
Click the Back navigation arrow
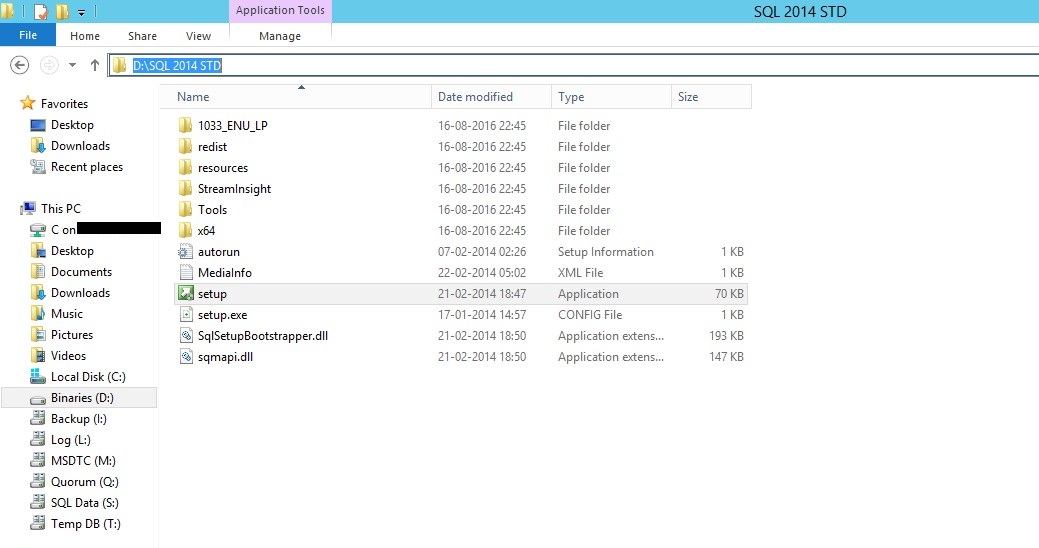coord(20,65)
